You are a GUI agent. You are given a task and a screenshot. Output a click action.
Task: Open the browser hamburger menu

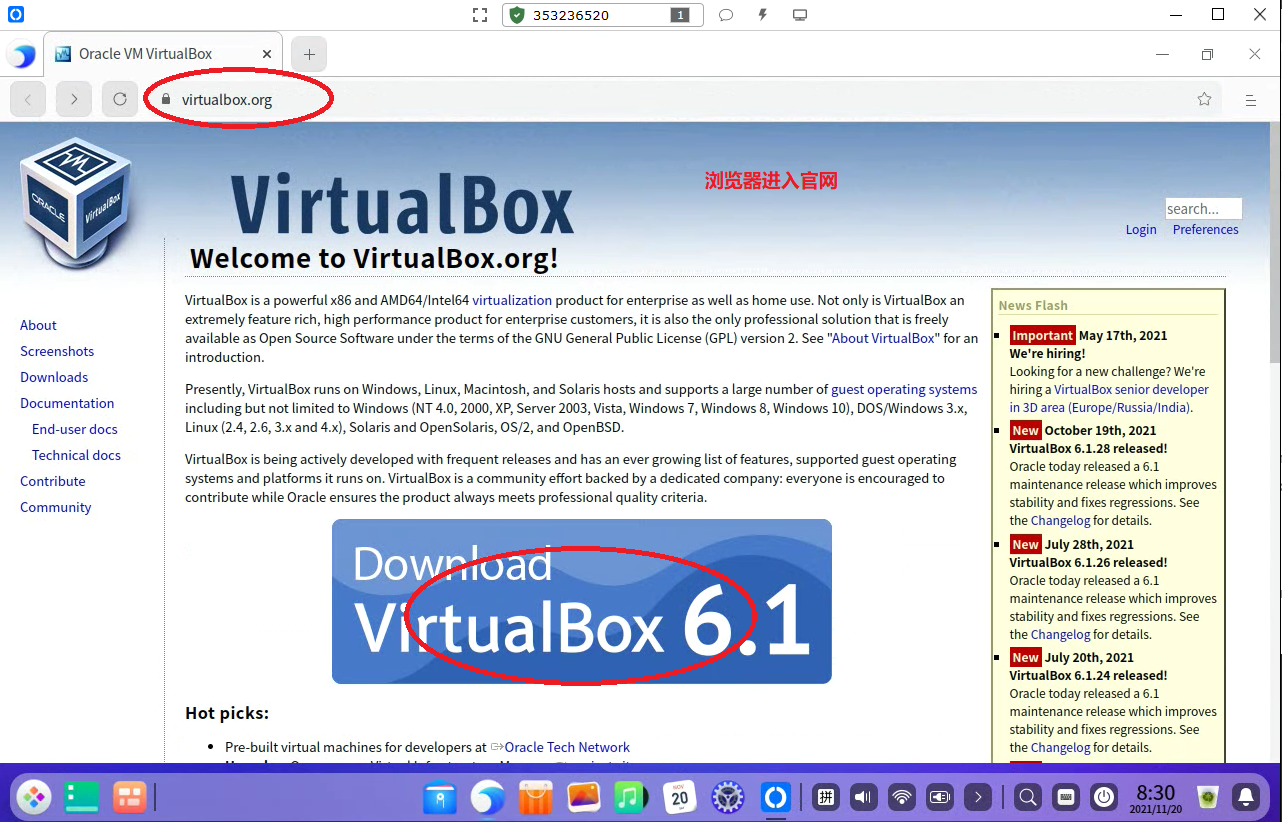coord(1250,100)
